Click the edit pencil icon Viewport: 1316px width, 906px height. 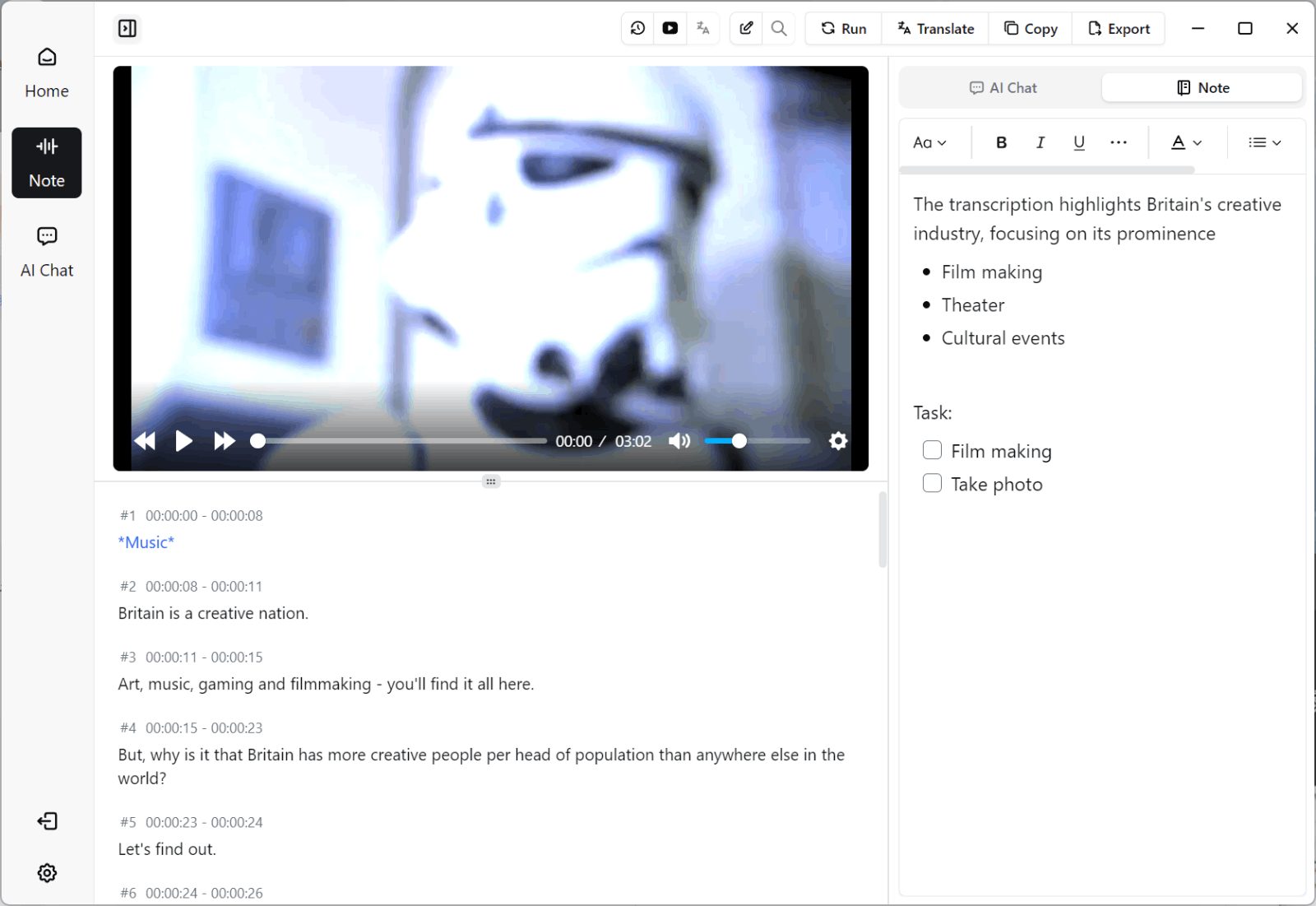click(x=746, y=29)
